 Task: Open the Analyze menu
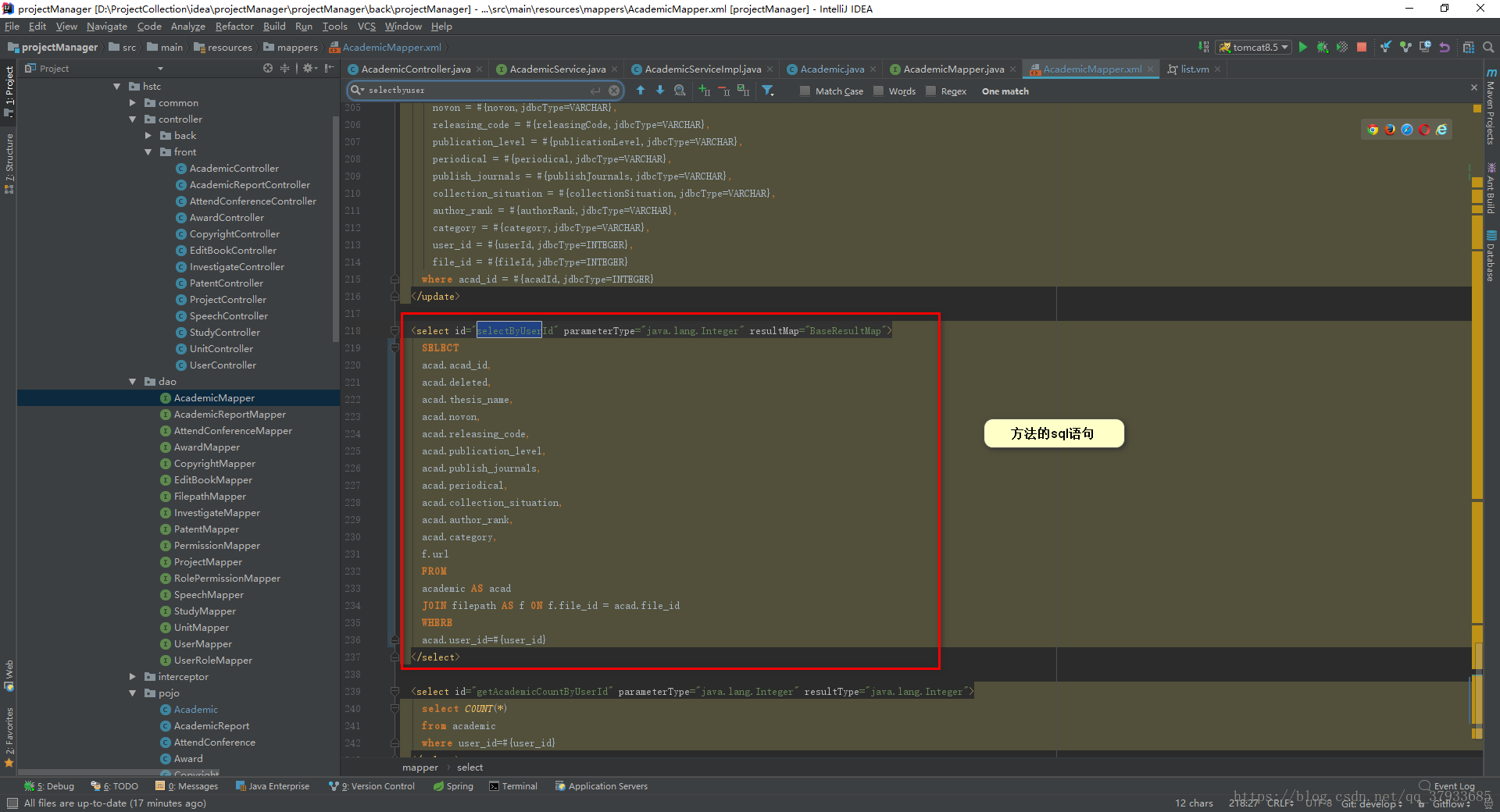click(187, 27)
